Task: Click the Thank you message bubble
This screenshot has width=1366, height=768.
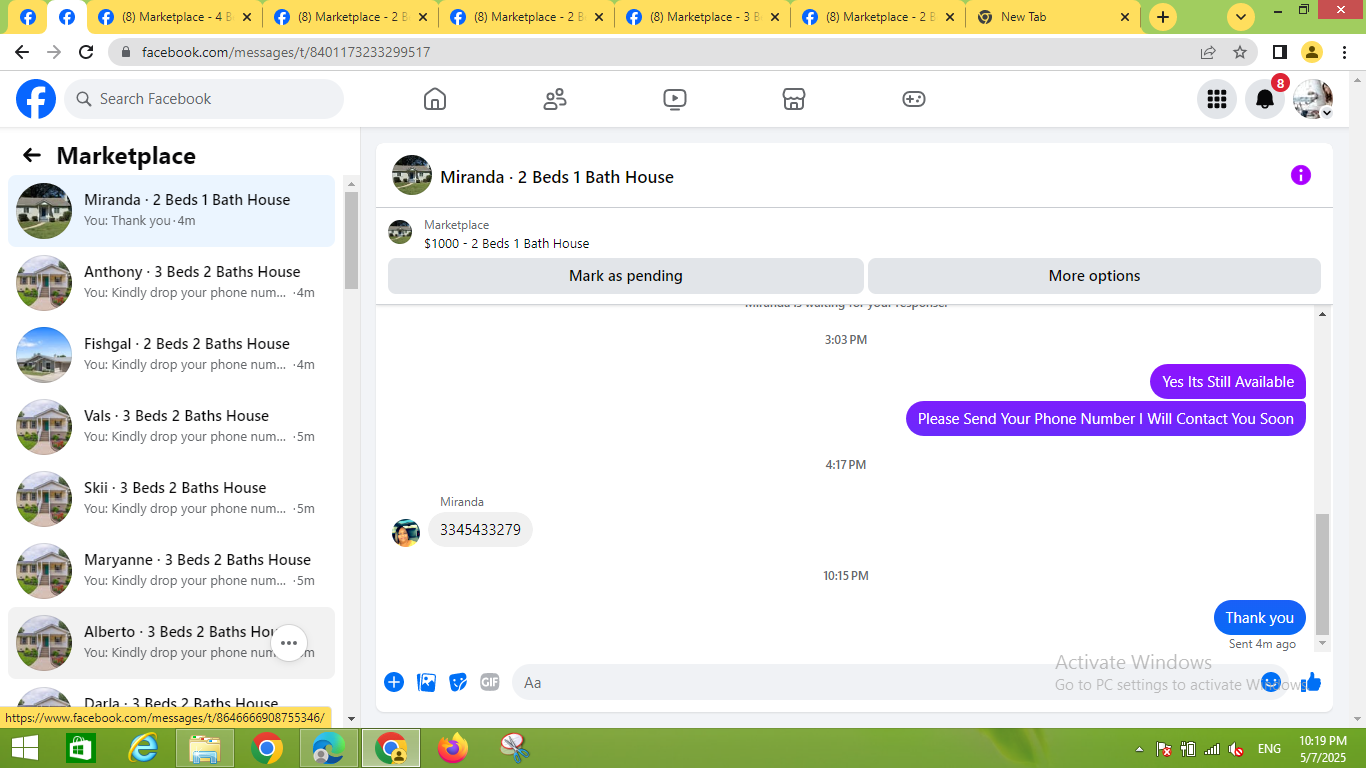Action: point(1259,618)
